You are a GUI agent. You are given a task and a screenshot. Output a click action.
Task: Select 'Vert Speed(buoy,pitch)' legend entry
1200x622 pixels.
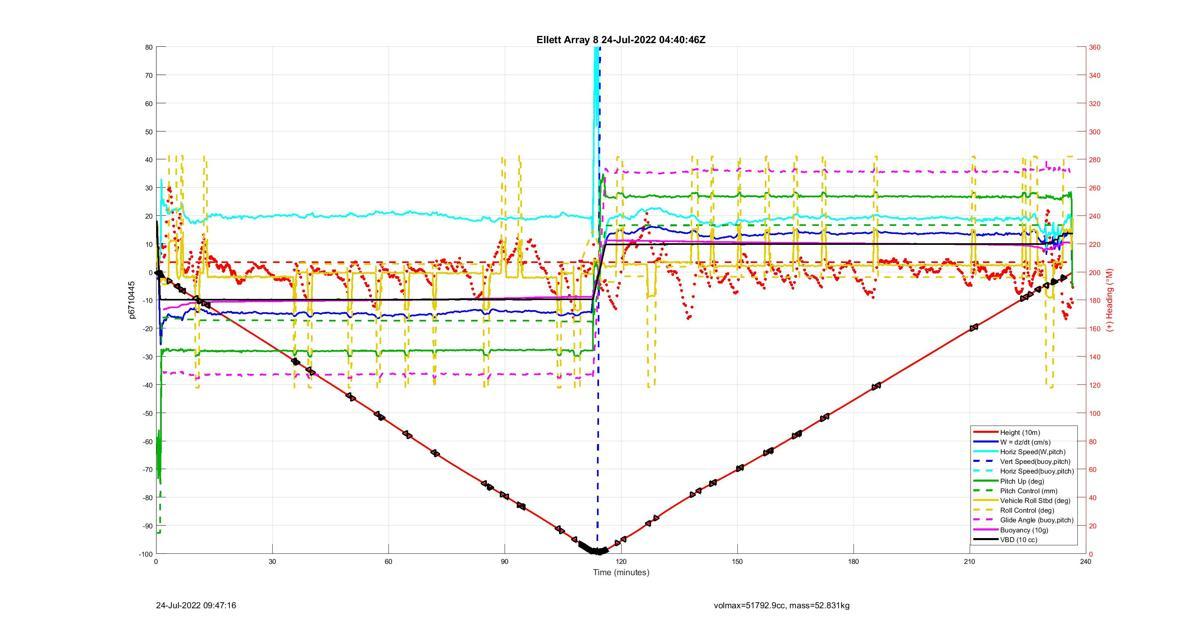click(1036, 461)
